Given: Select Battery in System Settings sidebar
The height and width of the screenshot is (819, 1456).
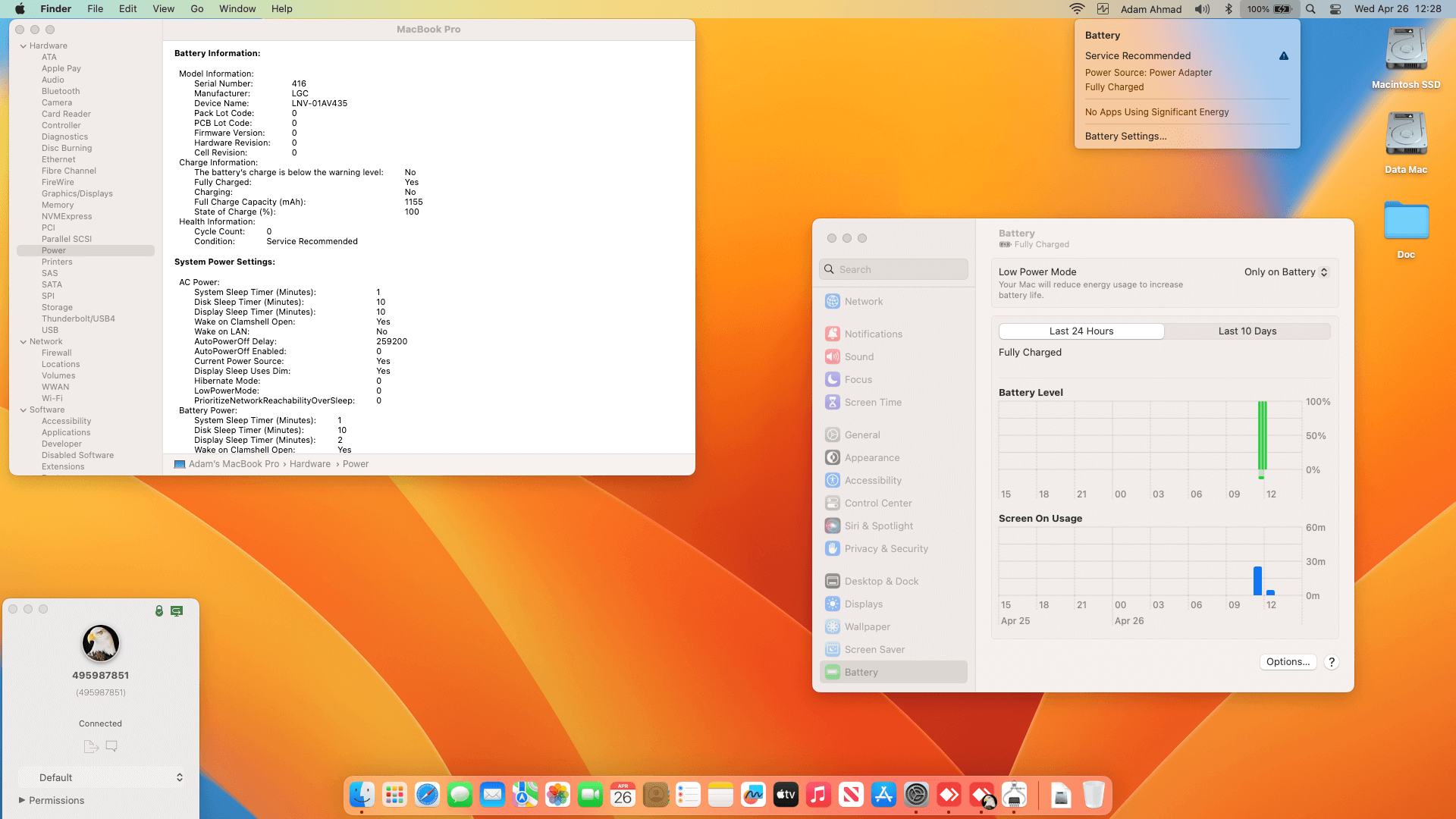Looking at the screenshot, I should tap(893, 672).
